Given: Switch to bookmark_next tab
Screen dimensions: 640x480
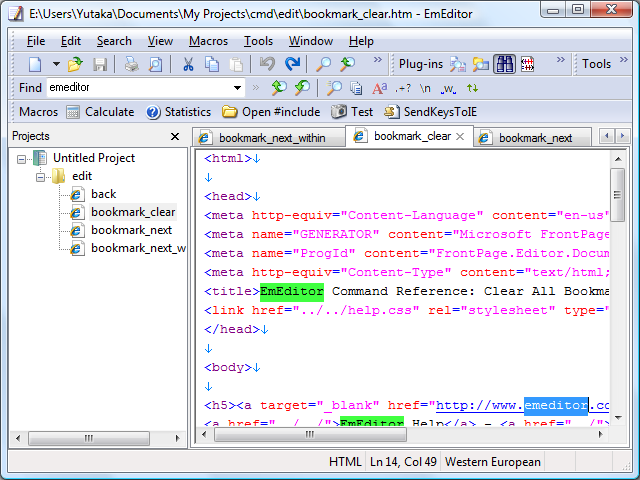Looking at the screenshot, I should click(x=533, y=138).
